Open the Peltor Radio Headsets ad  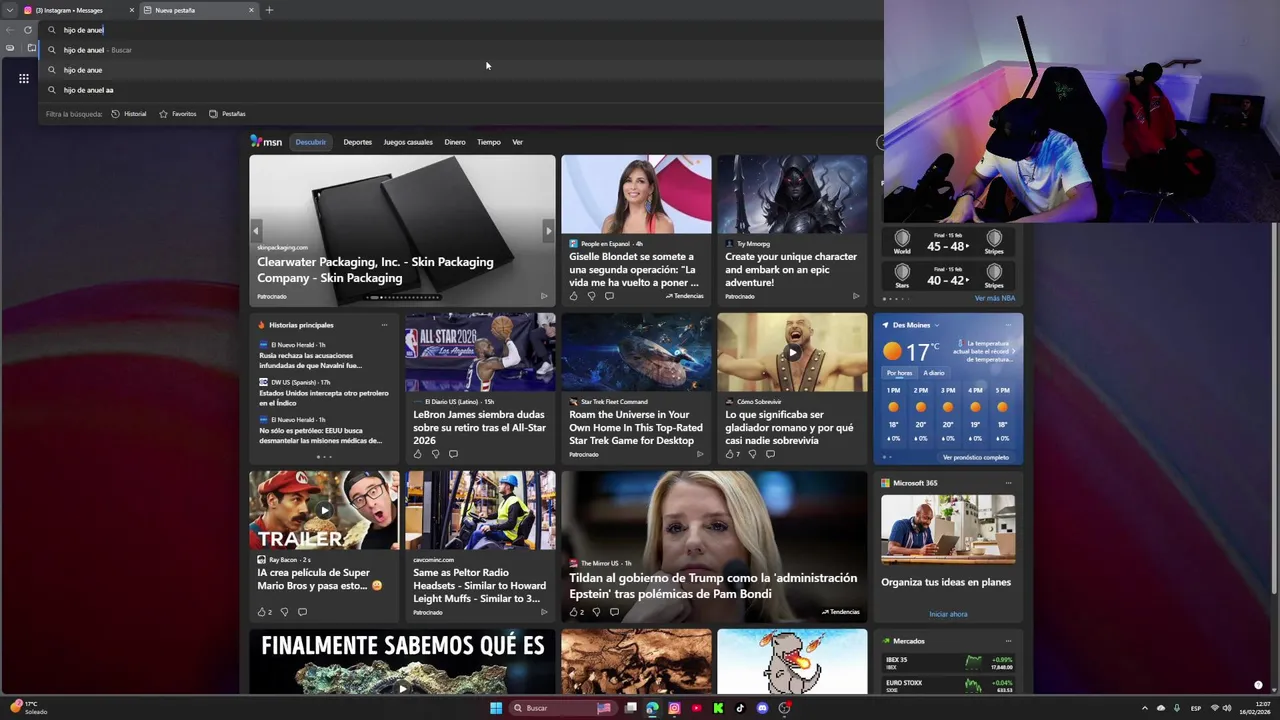tap(479, 585)
